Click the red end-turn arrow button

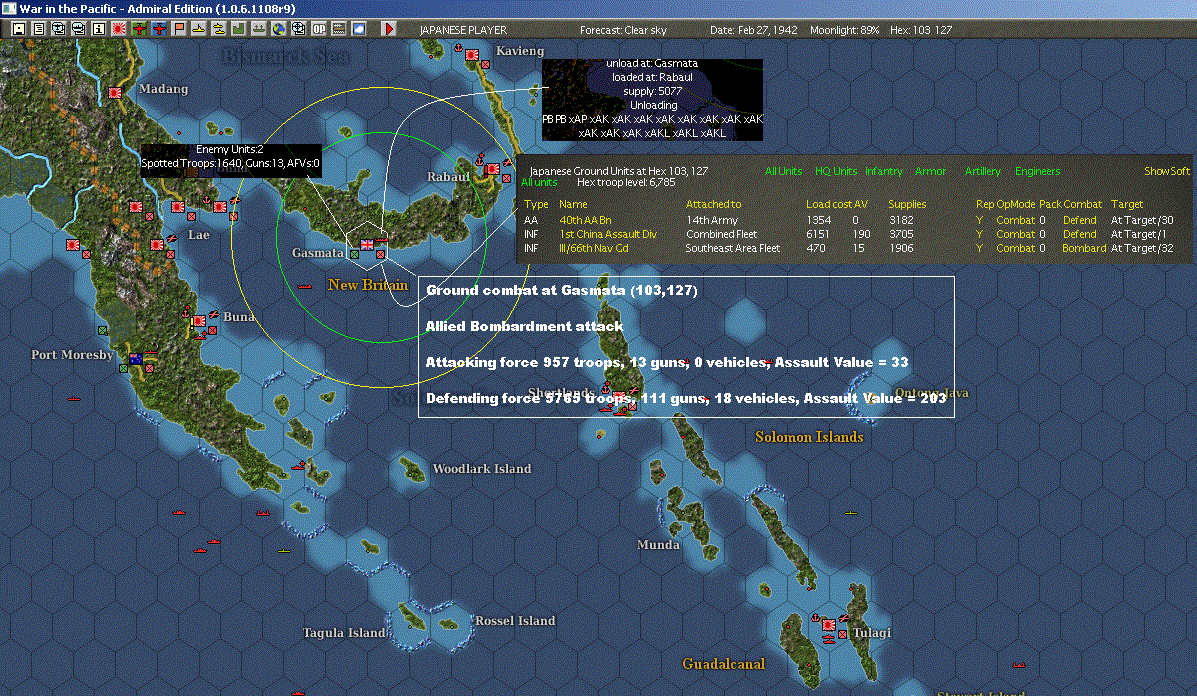click(x=389, y=29)
